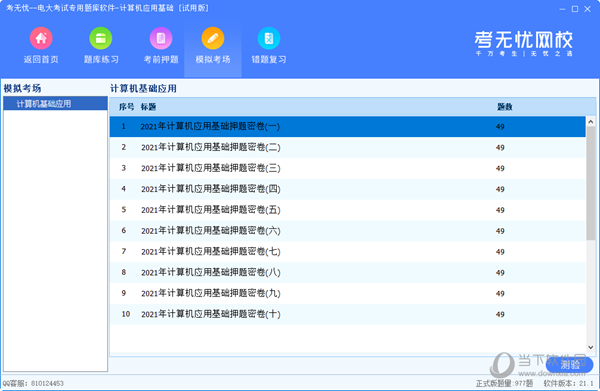
Task: Select 计算机基础应用 in the left tree
Action: (x=55, y=104)
